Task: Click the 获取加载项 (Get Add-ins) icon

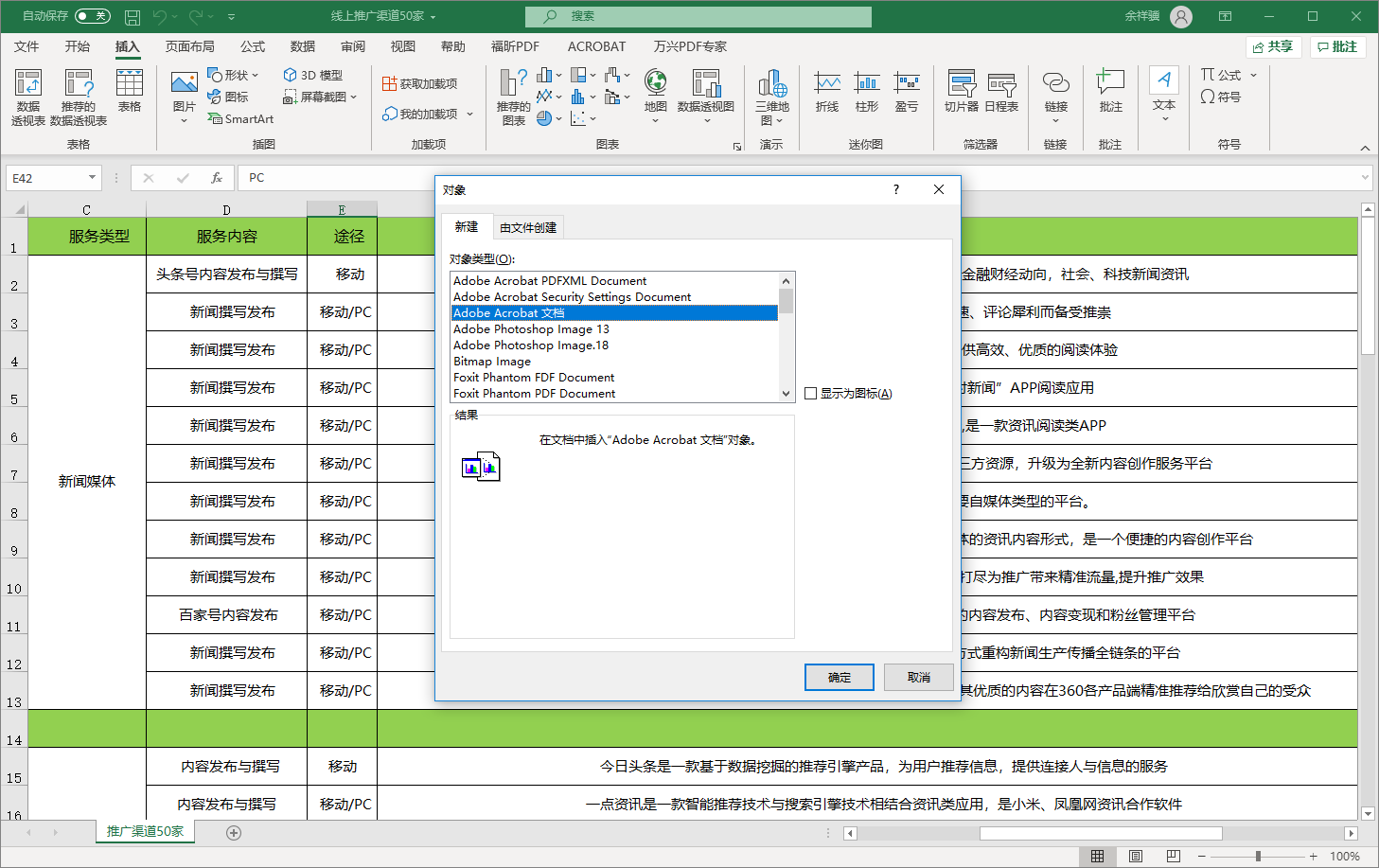Action: (x=419, y=84)
